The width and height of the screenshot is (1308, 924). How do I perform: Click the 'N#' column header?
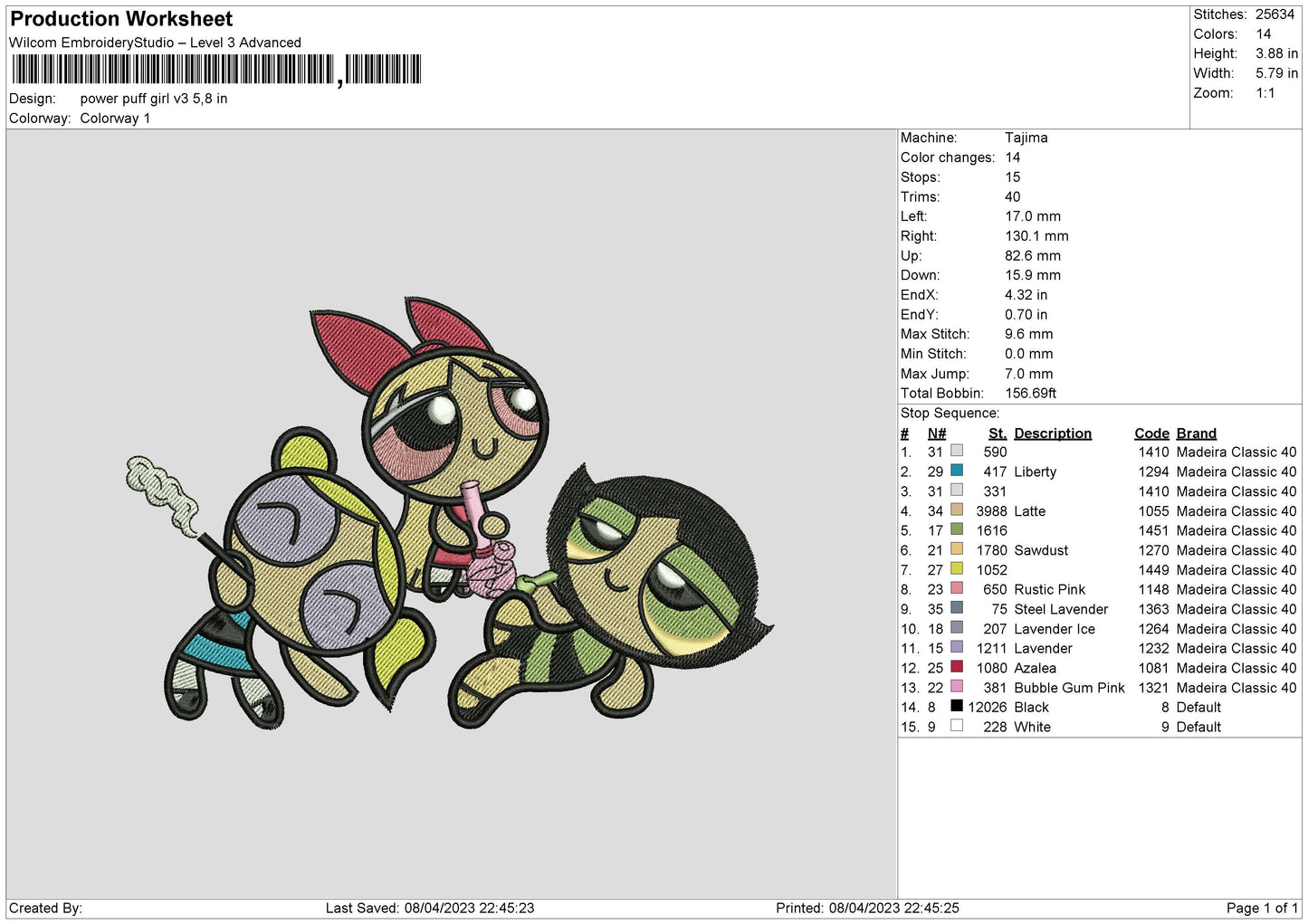(x=937, y=433)
